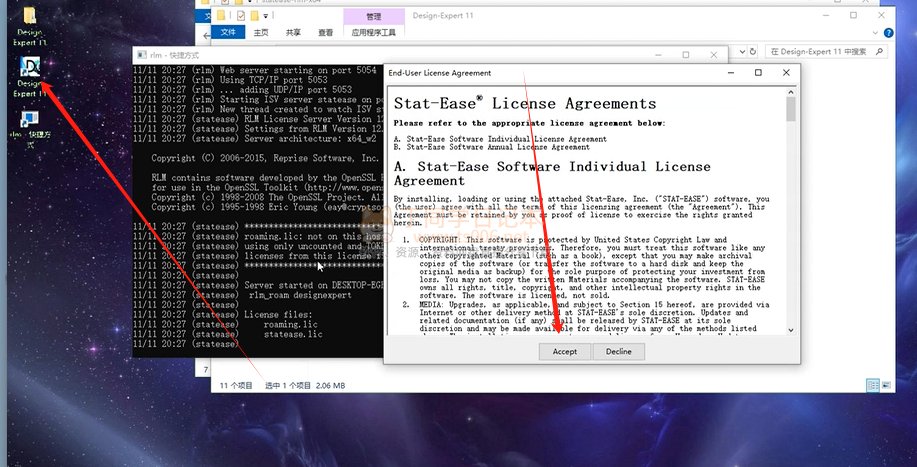The image size is (917, 467).
Task: Switch to the 主页 tab in Explorer
Action: pos(261,33)
